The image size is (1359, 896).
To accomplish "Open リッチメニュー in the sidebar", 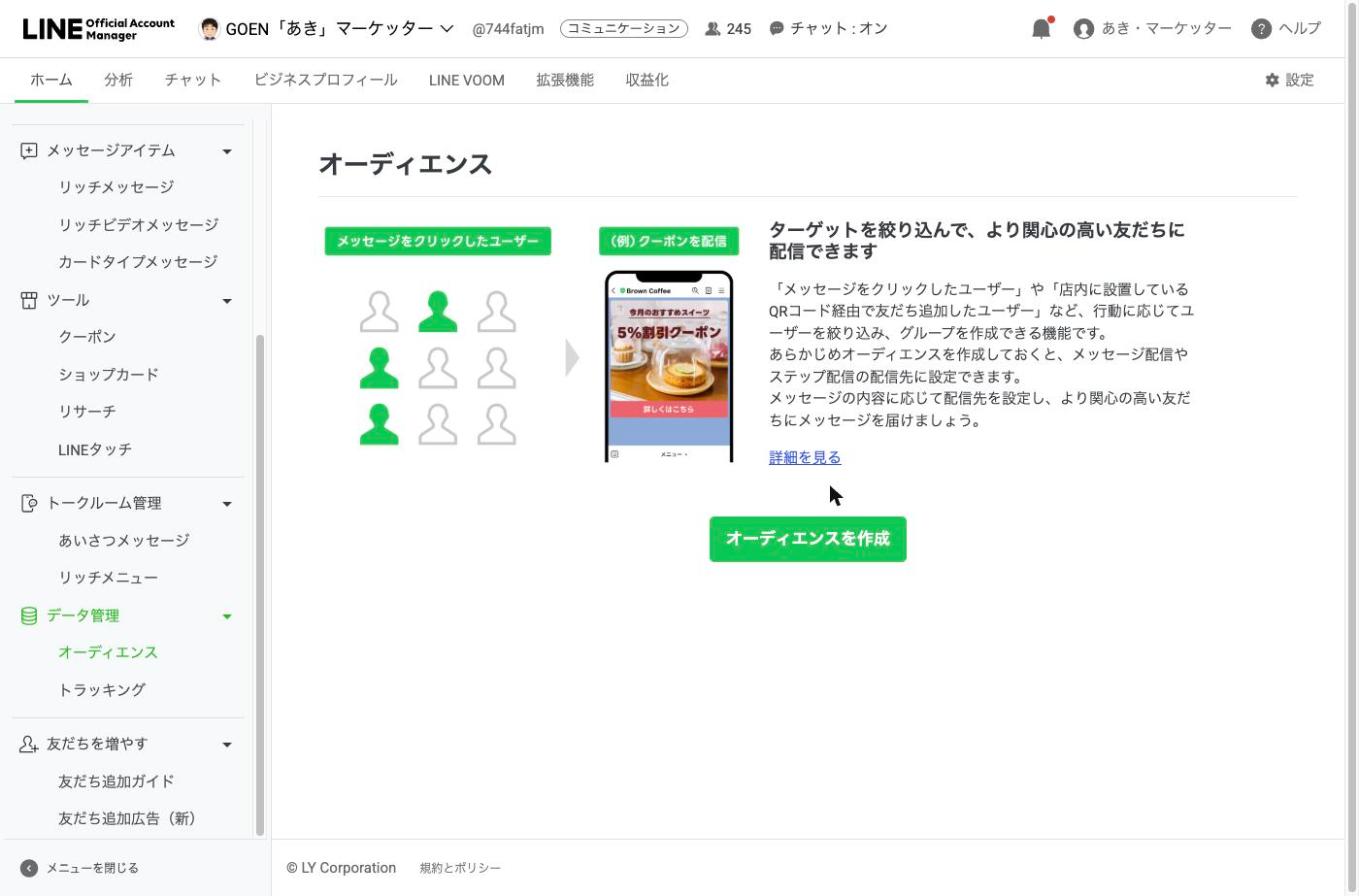I will point(108,578).
